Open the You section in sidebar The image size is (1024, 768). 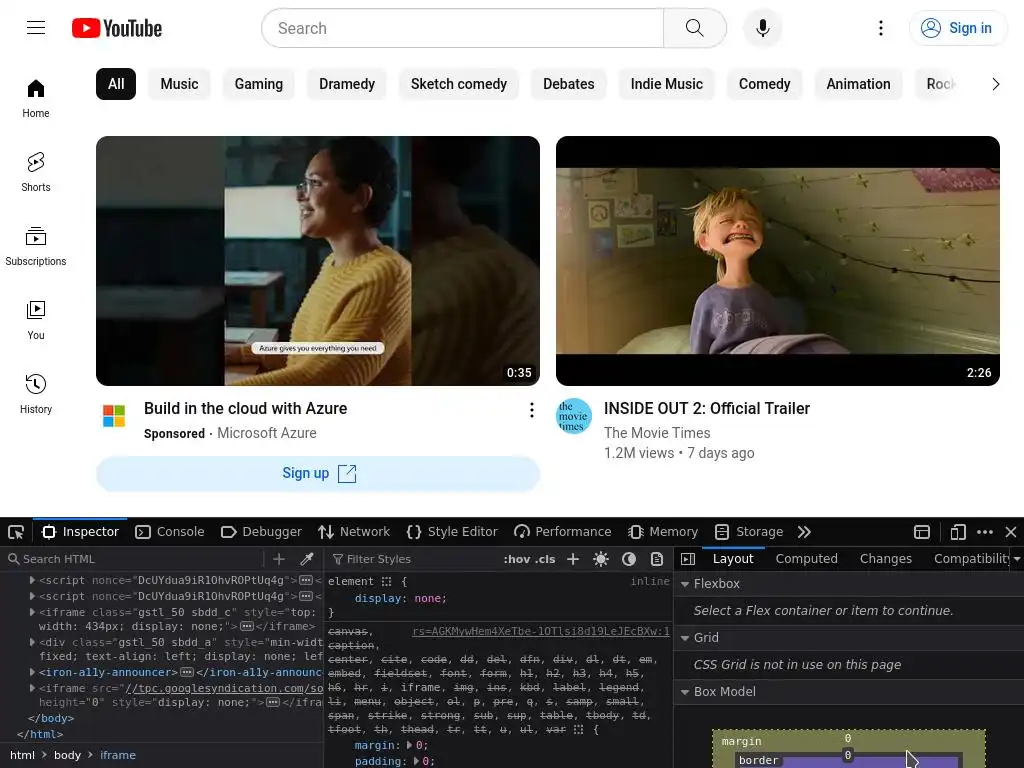(x=36, y=321)
